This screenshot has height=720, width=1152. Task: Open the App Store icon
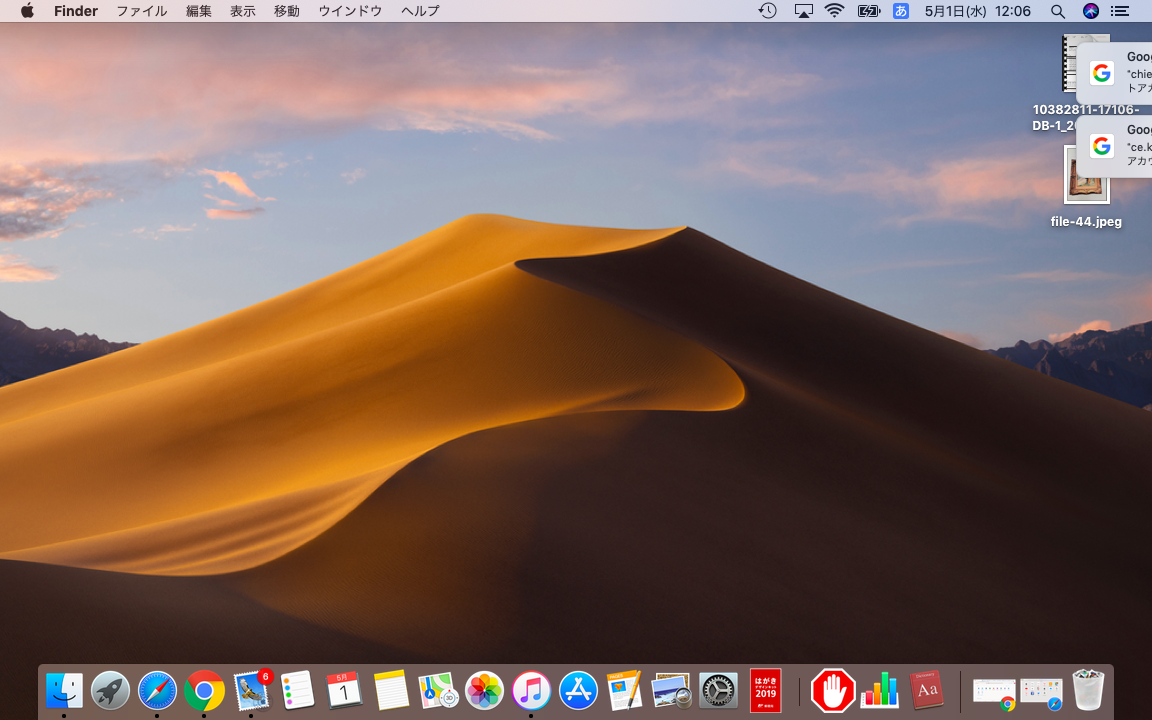click(578, 690)
